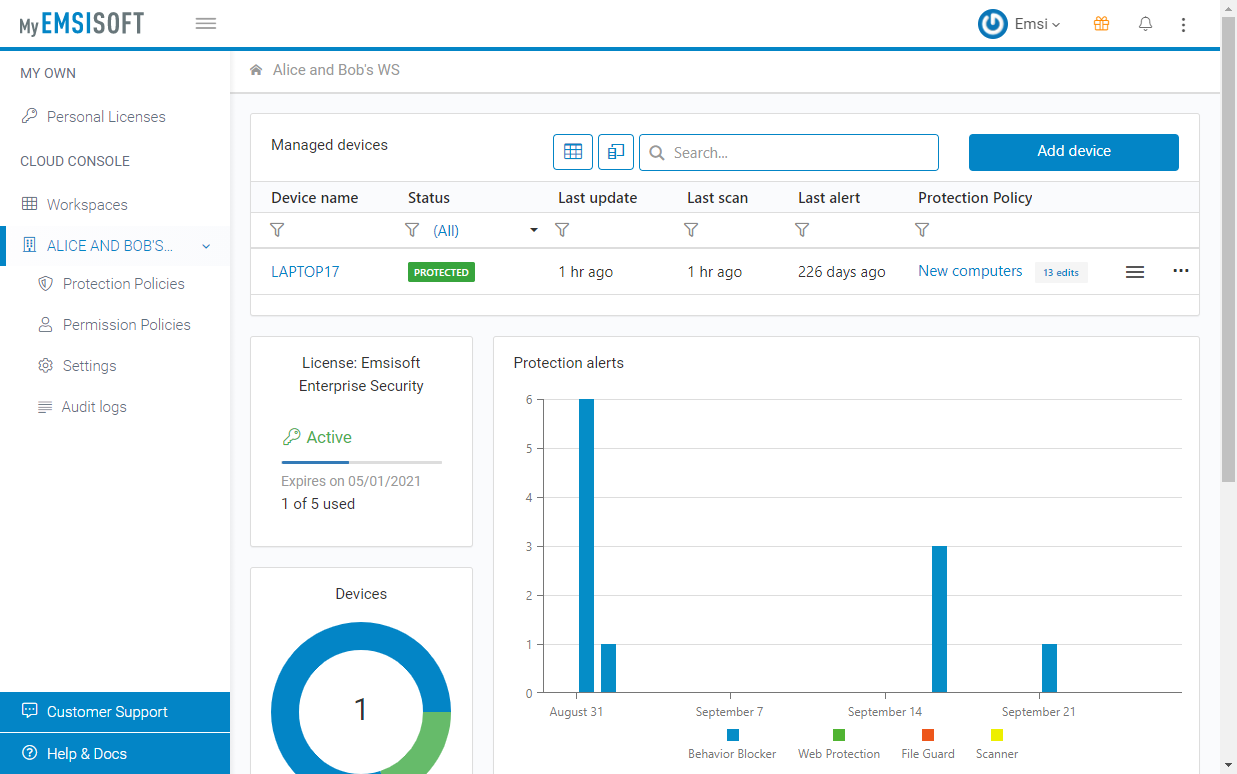1237x774 pixels.
Task: Toggle Behavior Blocker legend swatch
Action: (733, 735)
